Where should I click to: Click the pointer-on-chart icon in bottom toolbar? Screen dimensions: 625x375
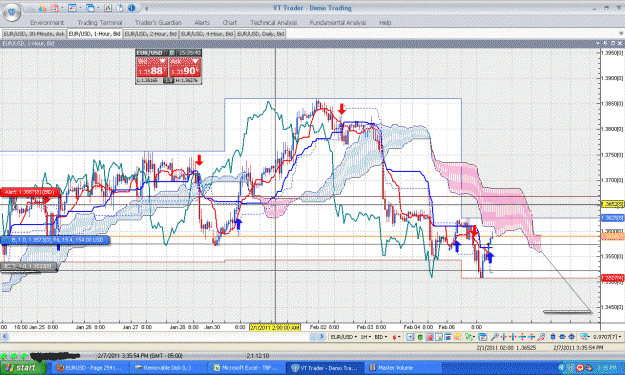(x=438, y=337)
